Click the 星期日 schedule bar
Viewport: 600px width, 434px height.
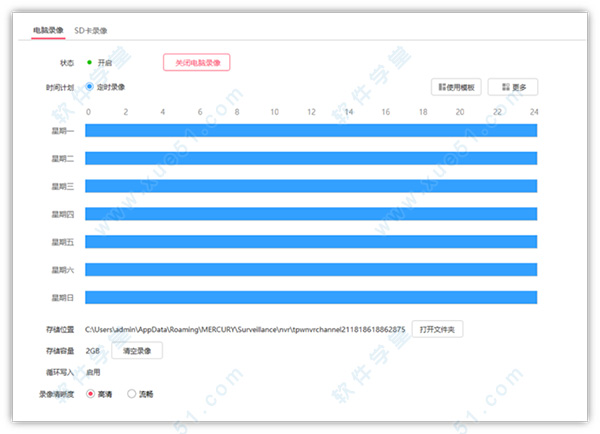pyautogui.click(x=311, y=297)
